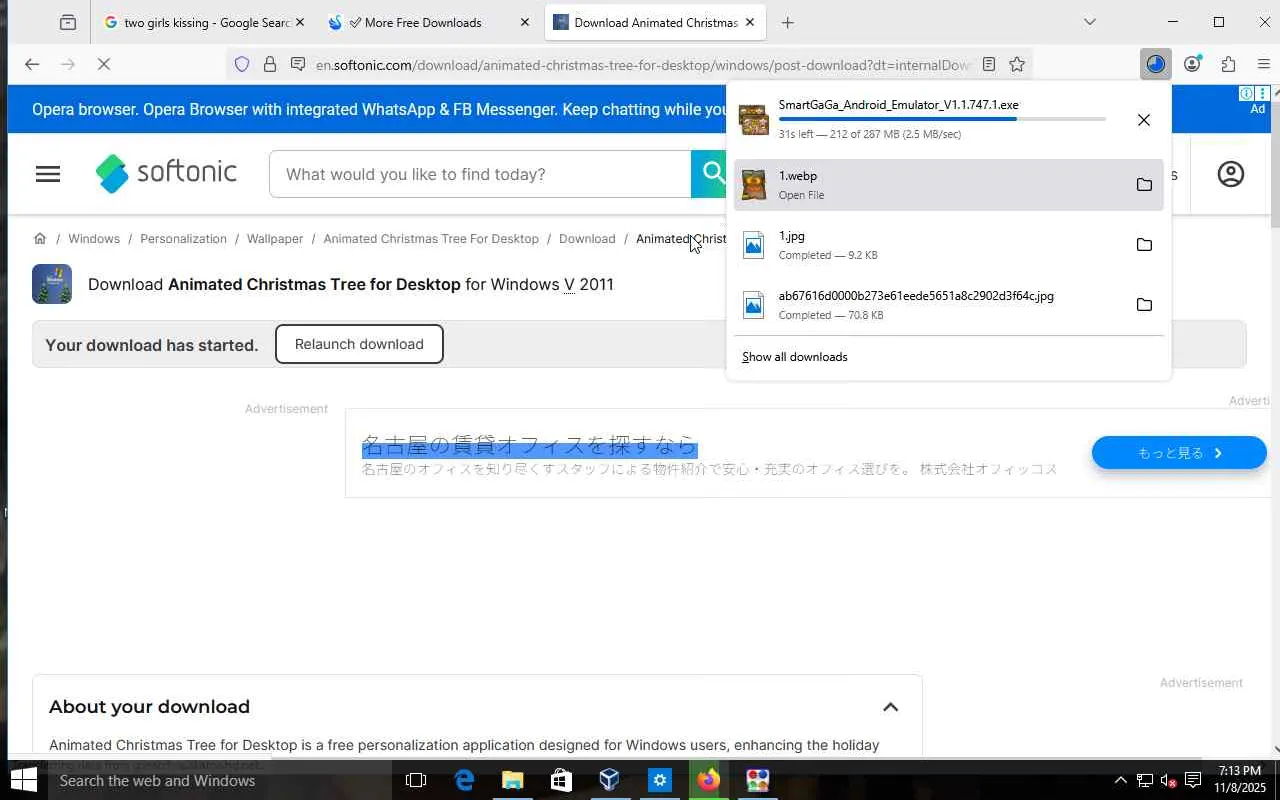Open the Personalization breadcrumb link
This screenshot has width=1280, height=800.
(x=183, y=238)
